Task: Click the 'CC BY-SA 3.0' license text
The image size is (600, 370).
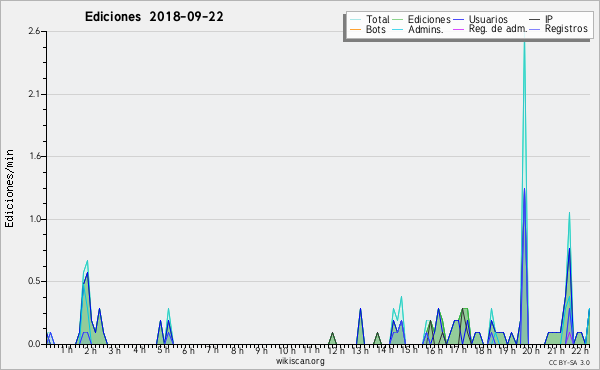Action: pos(569,363)
